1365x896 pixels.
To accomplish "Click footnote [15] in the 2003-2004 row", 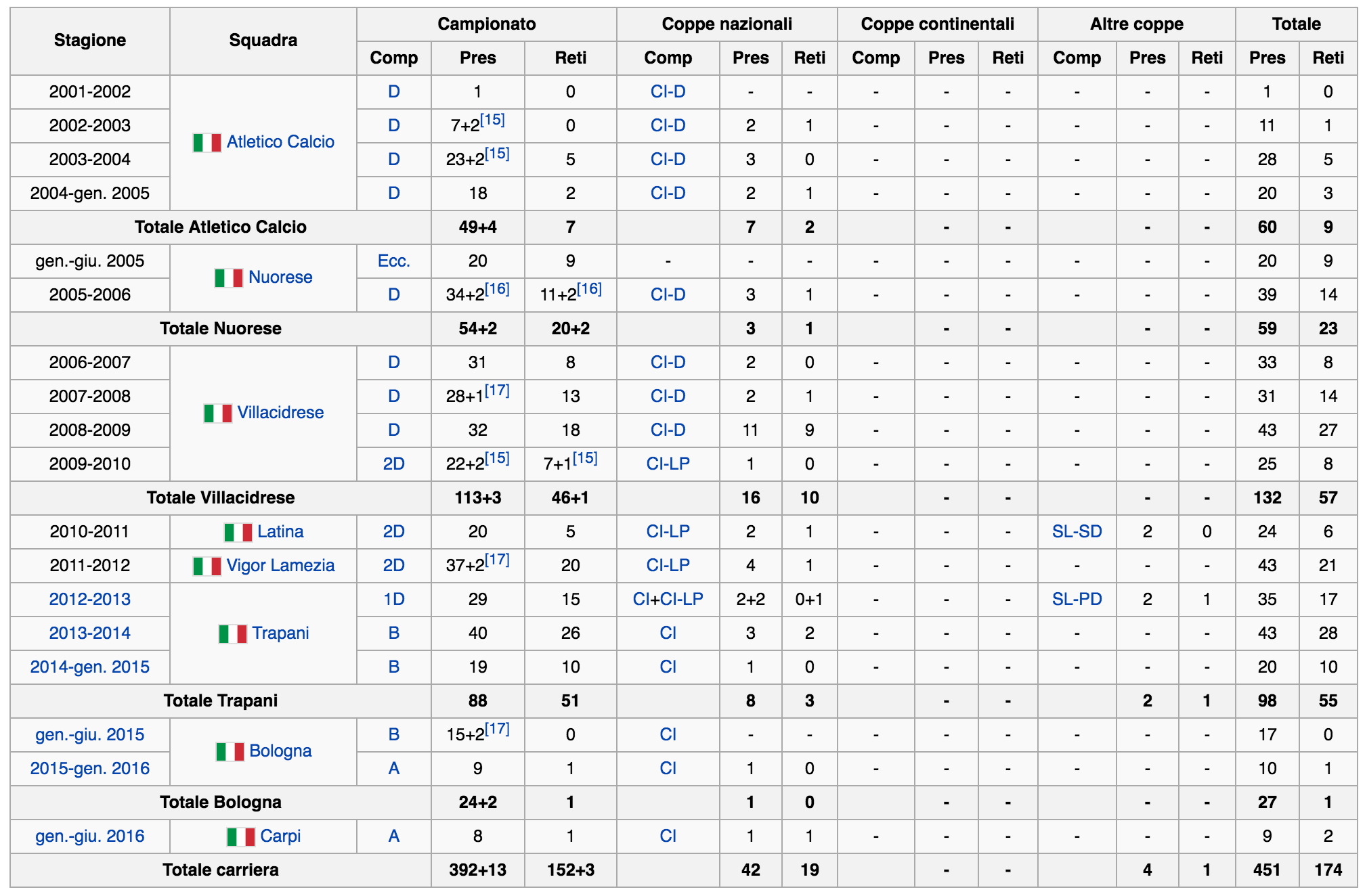I will click(x=497, y=154).
